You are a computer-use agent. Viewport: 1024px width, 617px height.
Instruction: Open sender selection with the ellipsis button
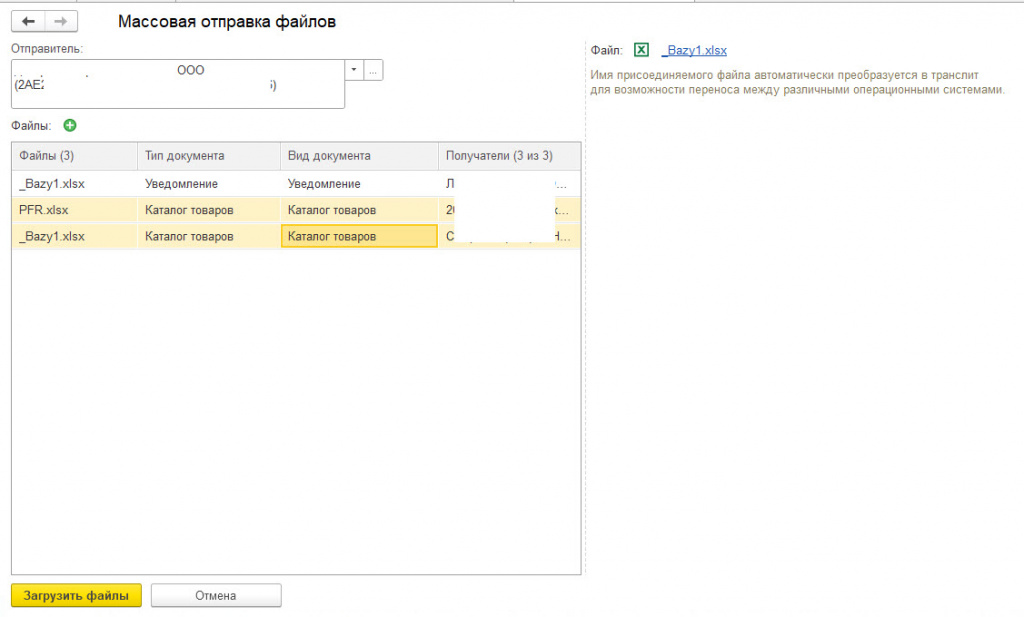373,70
